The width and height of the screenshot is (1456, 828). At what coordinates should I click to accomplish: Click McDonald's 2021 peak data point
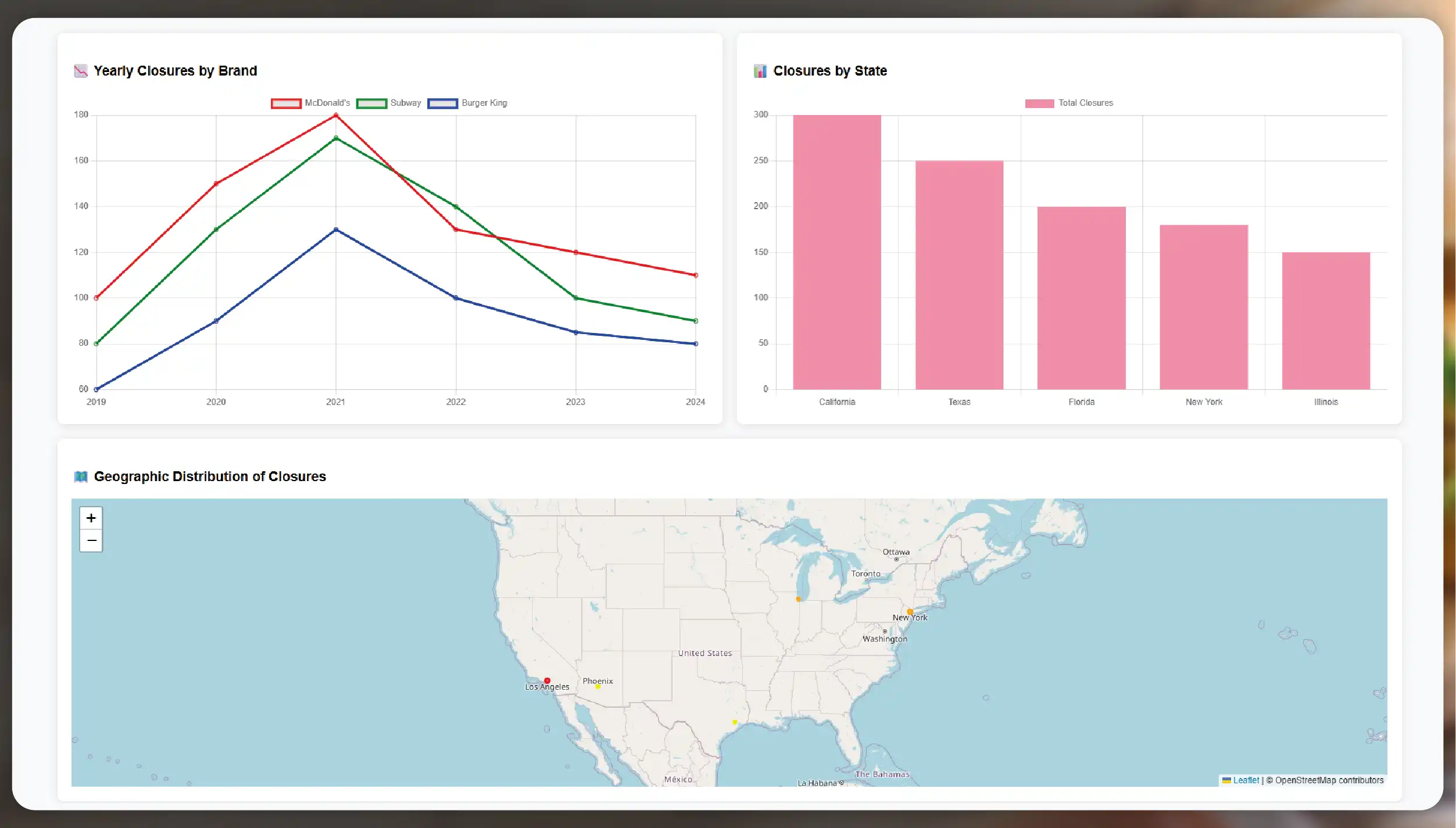[336, 115]
